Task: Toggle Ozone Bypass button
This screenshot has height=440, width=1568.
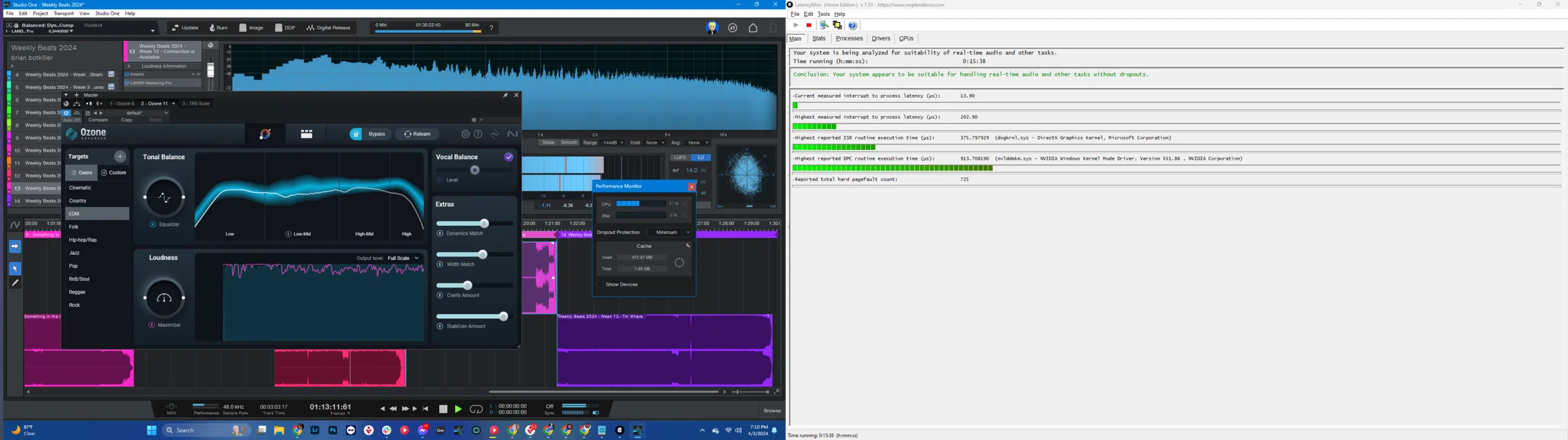Action: click(x=371, y=134)
